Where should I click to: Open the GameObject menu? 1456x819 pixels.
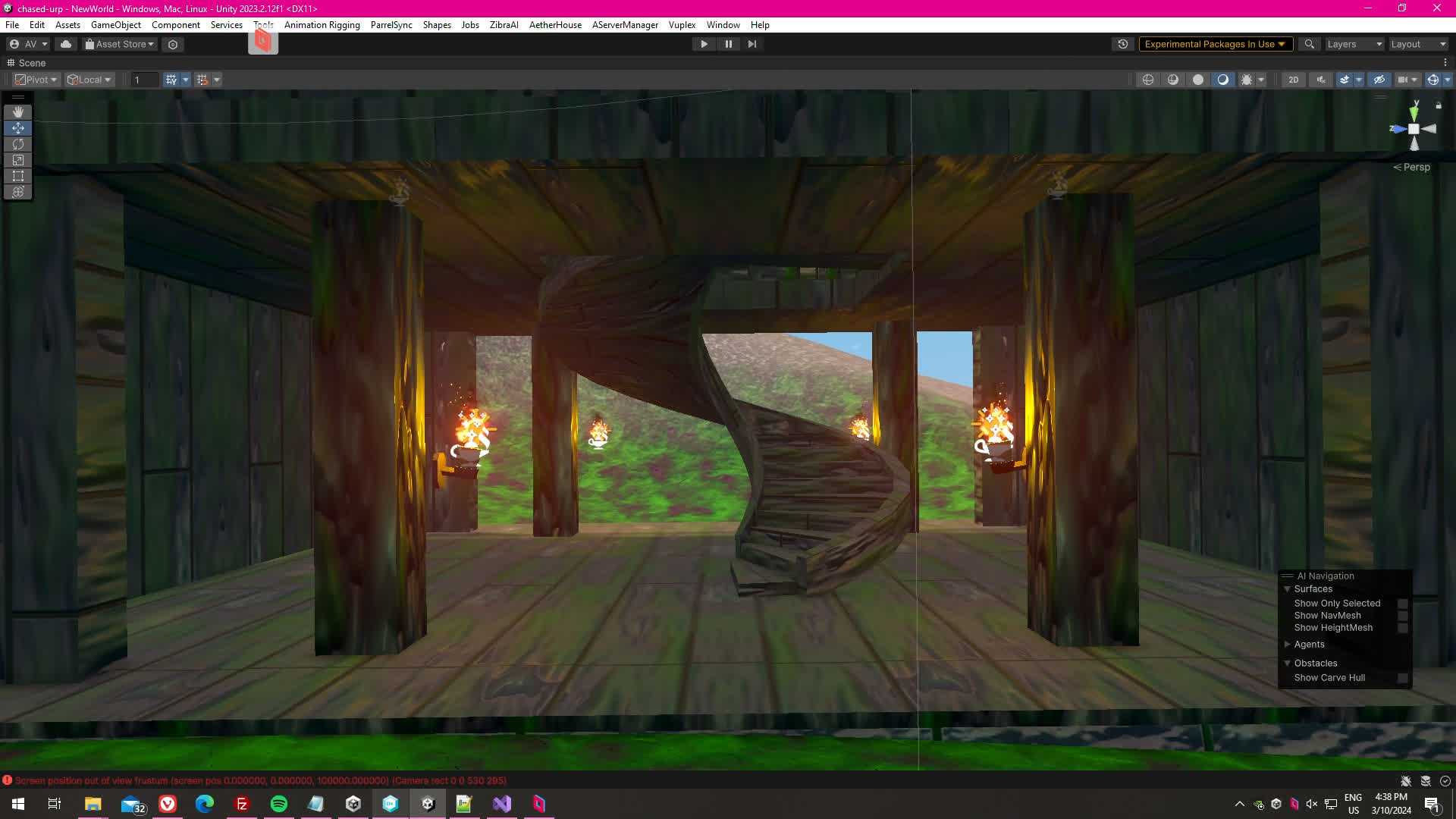[x=115, y=25]
